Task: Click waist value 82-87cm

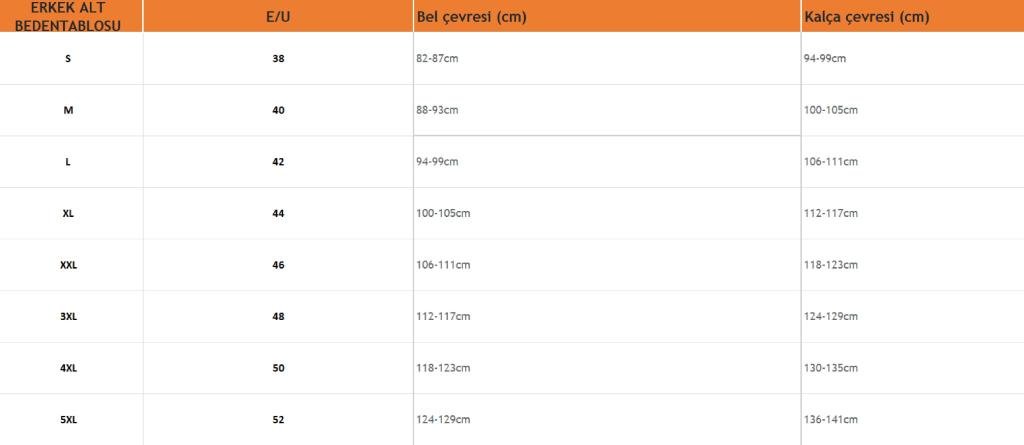Action: coord(437,58)
